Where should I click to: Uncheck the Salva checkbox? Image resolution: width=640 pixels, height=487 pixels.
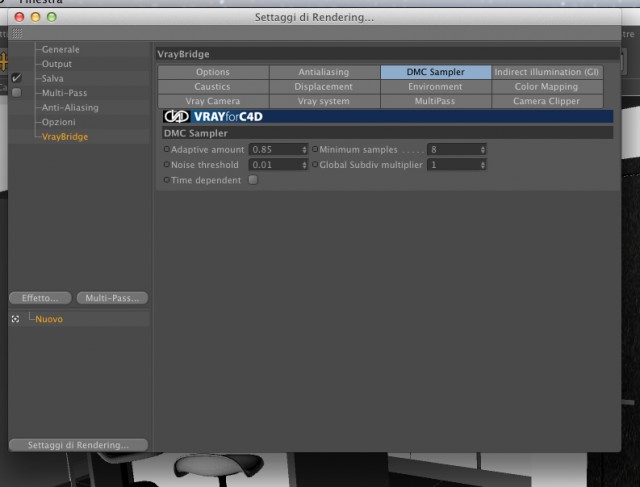coord(16,78)
